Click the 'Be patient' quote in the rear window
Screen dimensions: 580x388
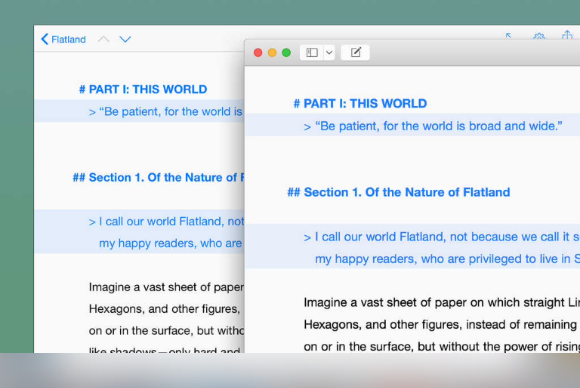pos(166,112)
